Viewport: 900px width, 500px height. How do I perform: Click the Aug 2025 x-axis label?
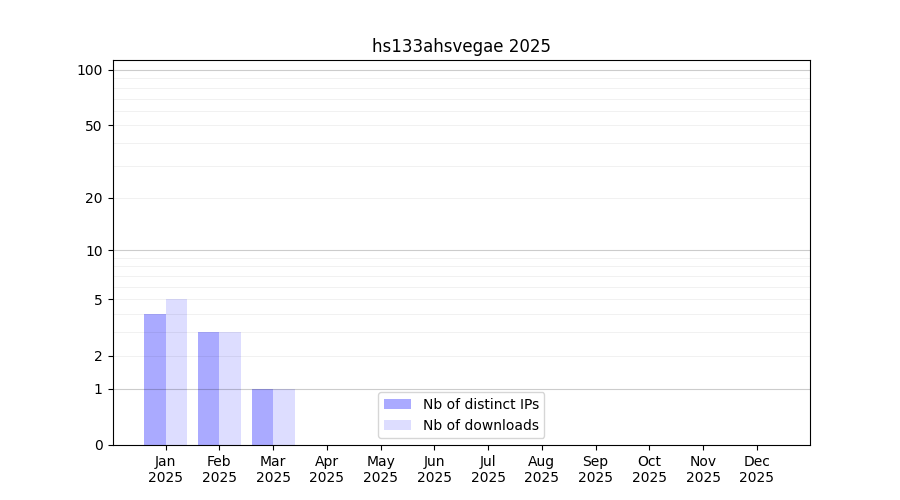click(x=542, y=469)
